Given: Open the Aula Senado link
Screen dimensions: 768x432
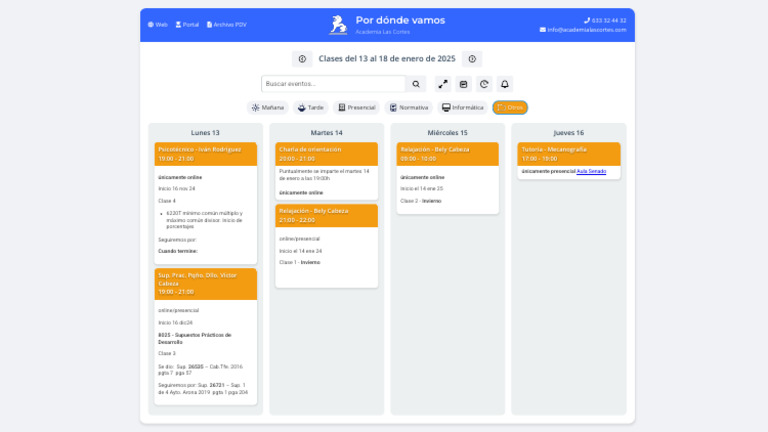Looking at the screenshot, I should 591,171.
